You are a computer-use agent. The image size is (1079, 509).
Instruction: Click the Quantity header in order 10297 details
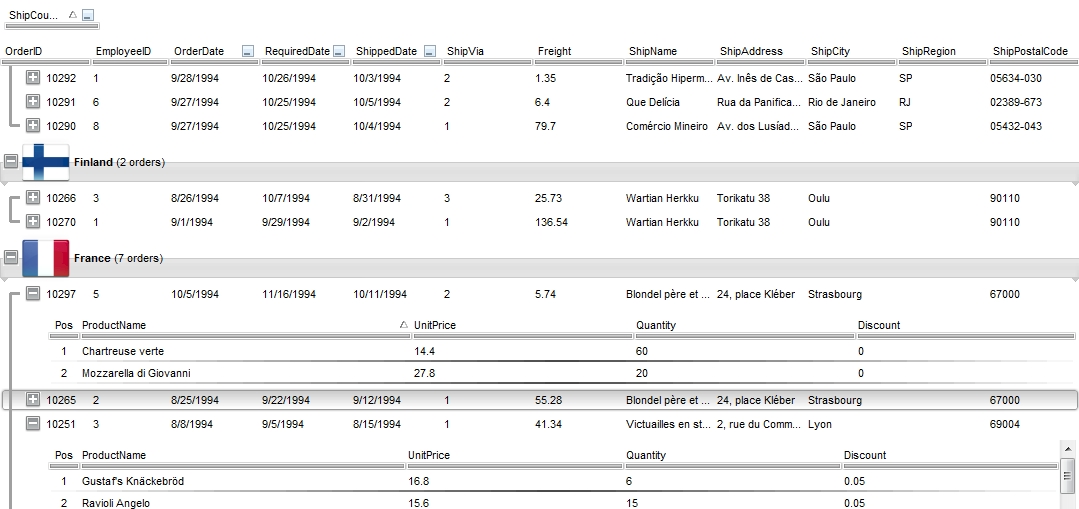pyautogui.click(x=656, y=325)
